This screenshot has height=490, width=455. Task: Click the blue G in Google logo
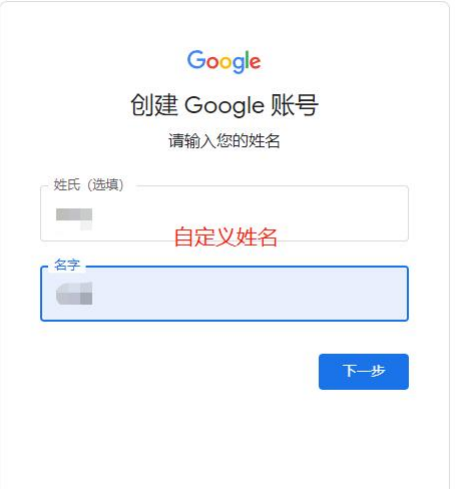196,60
